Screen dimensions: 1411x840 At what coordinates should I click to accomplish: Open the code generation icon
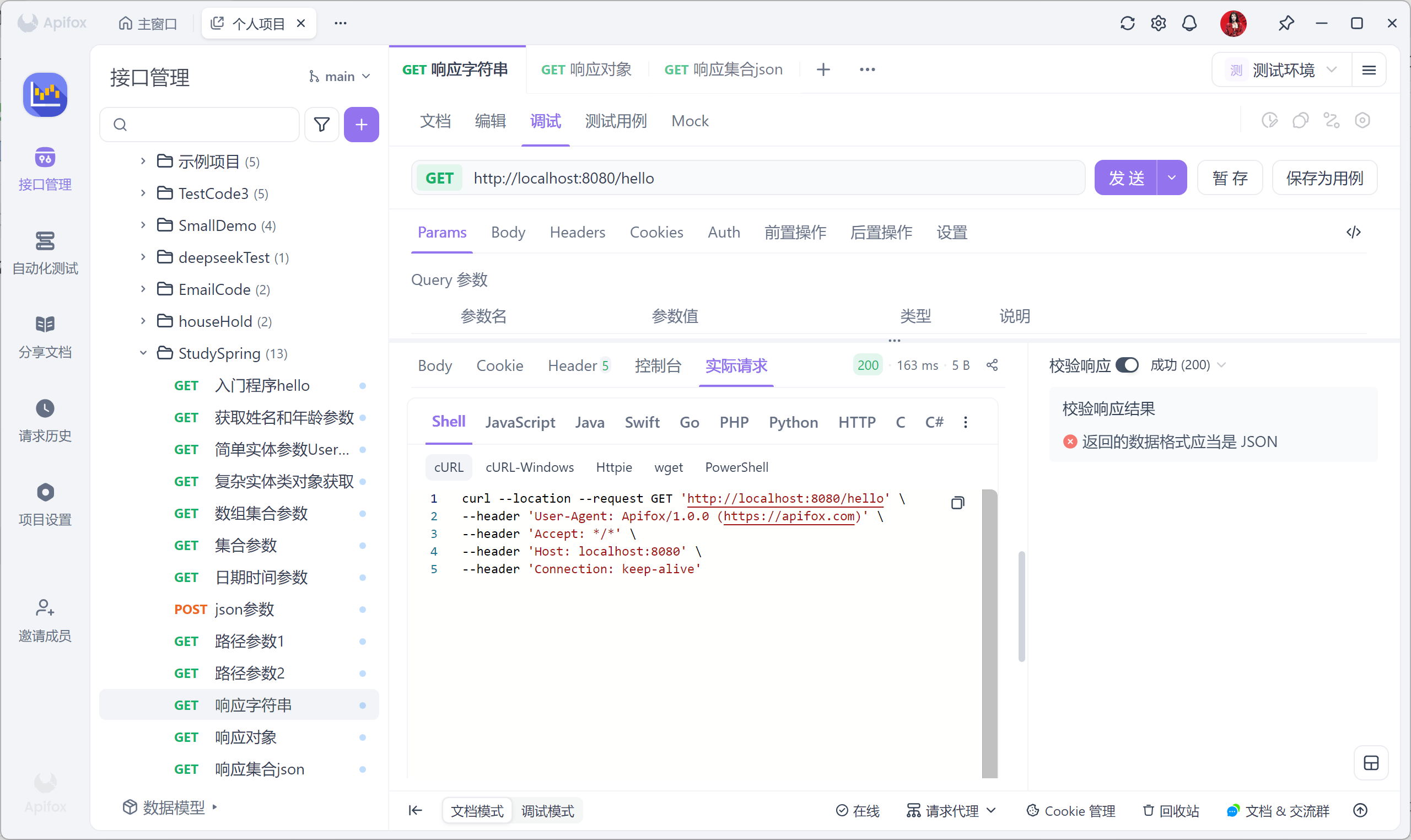coord(1353,232)
